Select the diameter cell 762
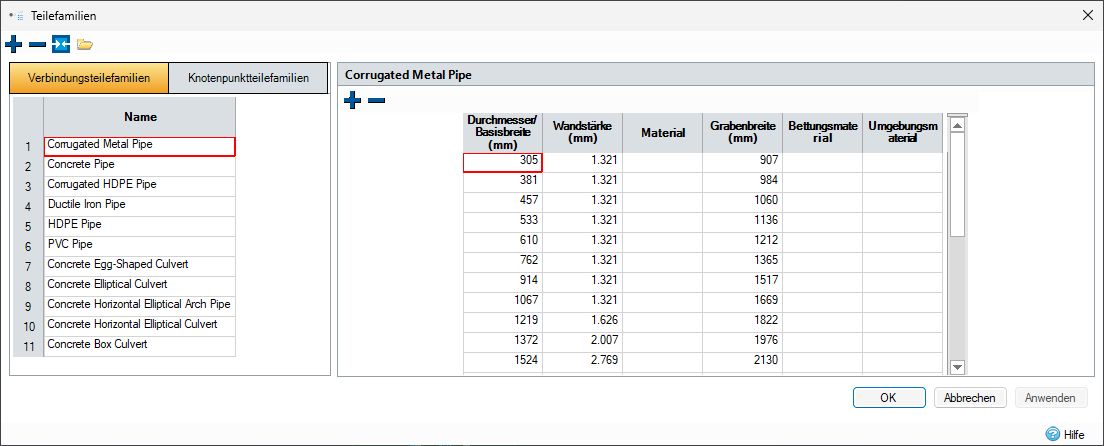 [x=503, y=262]
